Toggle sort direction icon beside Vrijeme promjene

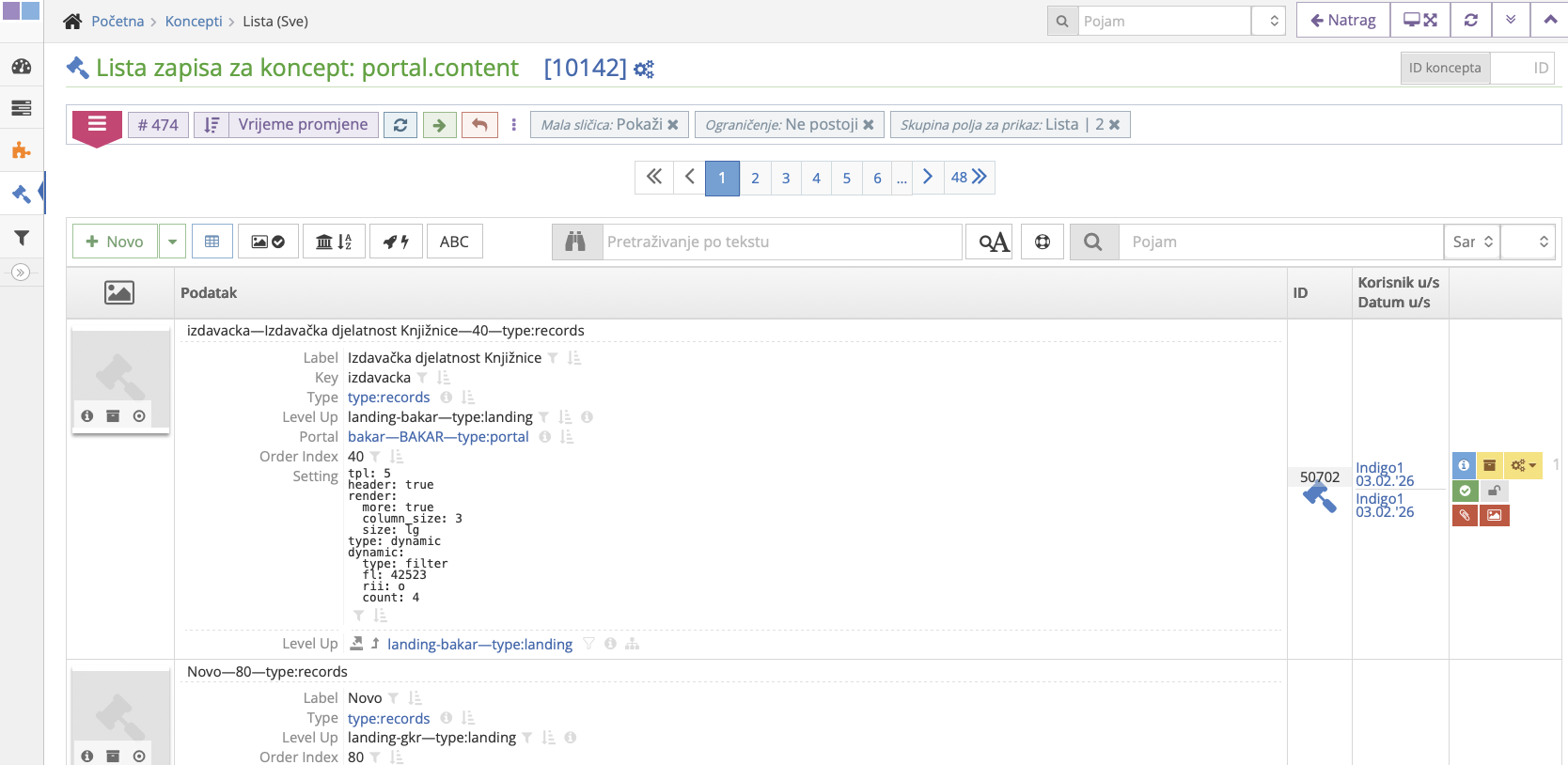(x=212, y=125)
